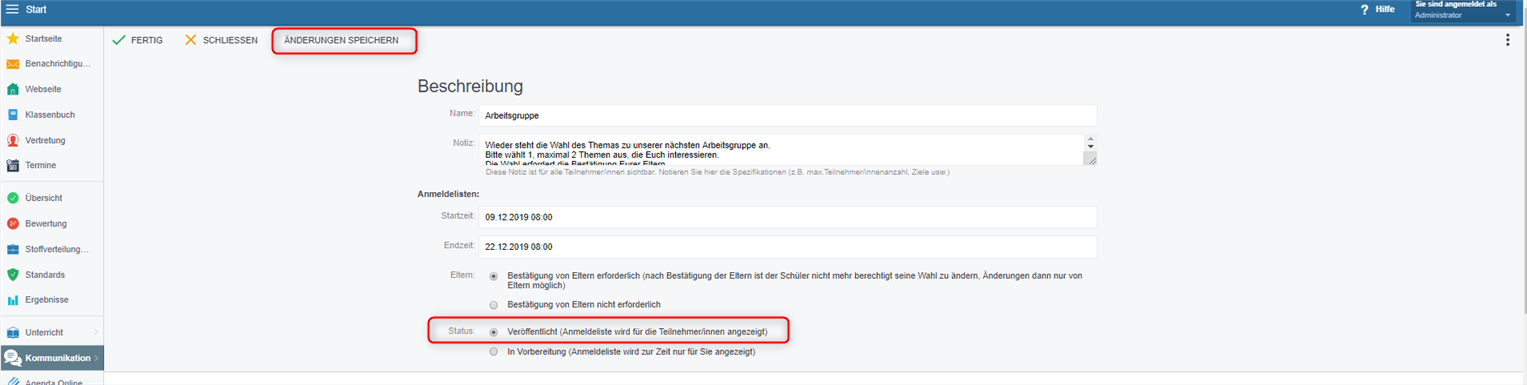Viewport: 1527px width, 385px height.
Task: Click the Stoffverteilung briefcase icon
Action: click(x=13, y=249)
